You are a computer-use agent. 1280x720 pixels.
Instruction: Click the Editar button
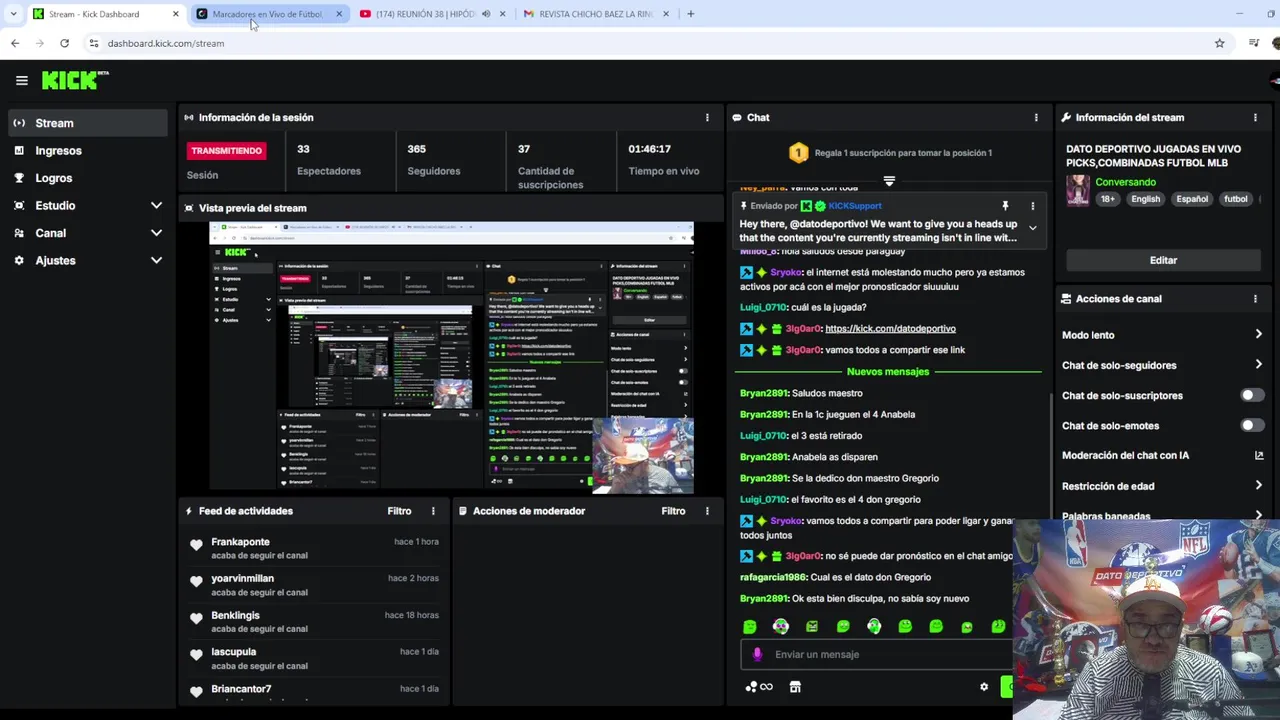click(x=1163, y=260)
